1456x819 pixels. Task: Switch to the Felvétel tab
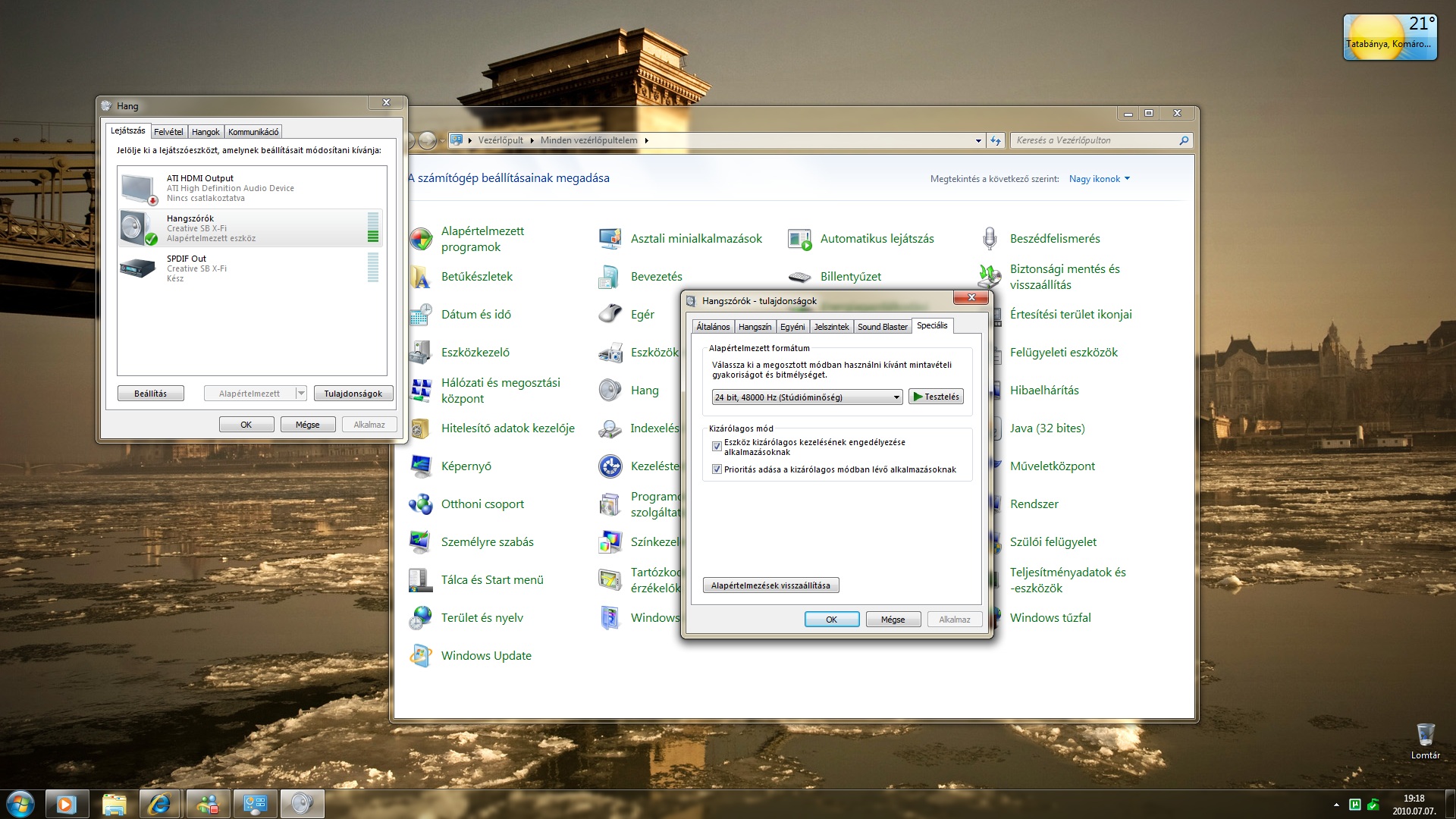tap(168, 132)
